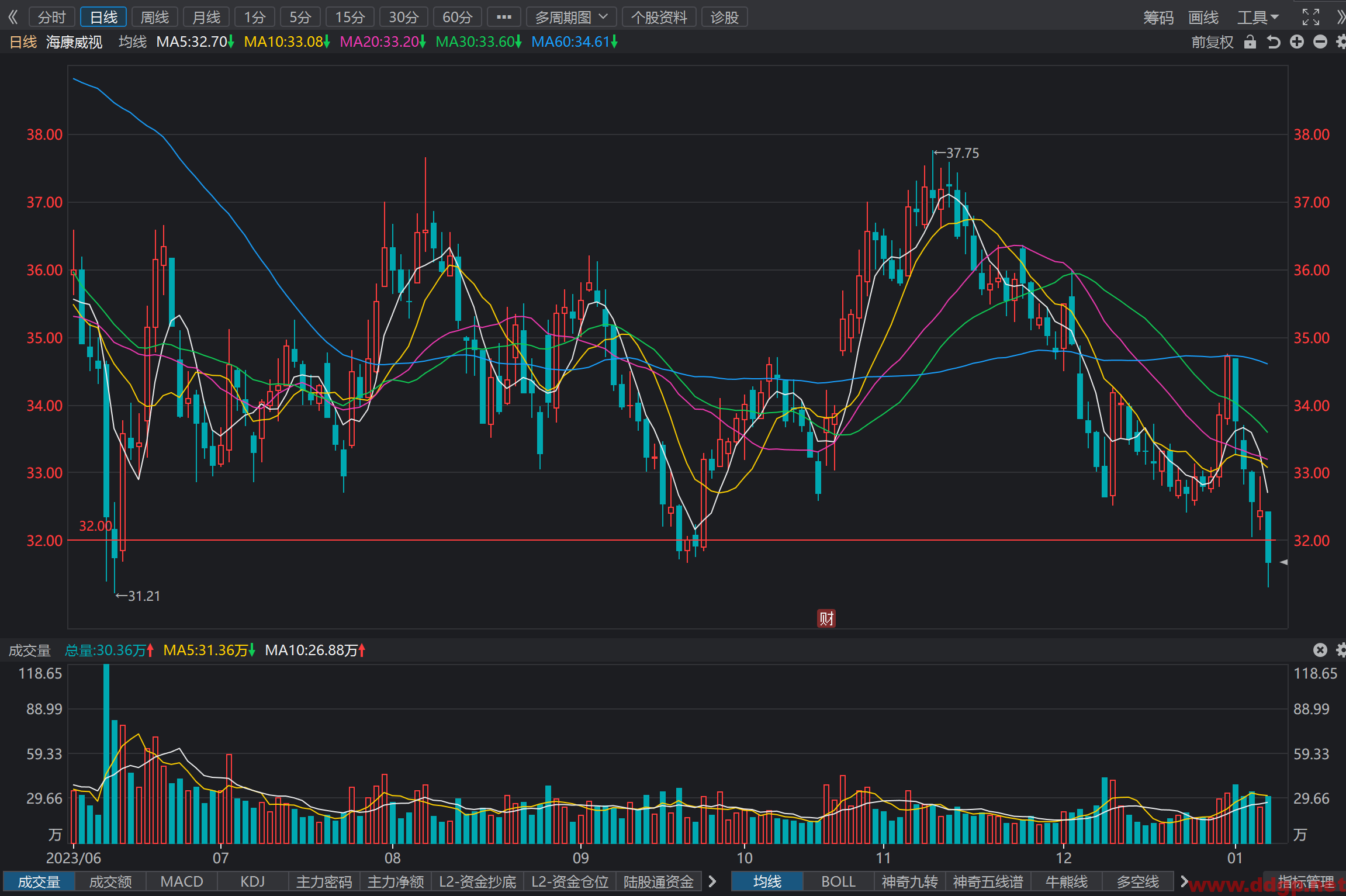
Task: Open 诊股 stock diagnosis
Action: point(725,17)
